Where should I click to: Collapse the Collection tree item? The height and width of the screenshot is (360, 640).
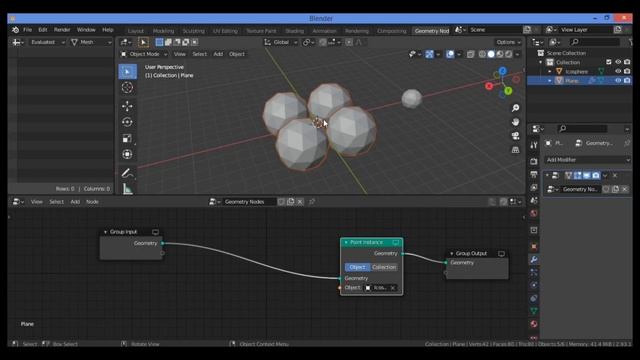(x=541, y=62)
